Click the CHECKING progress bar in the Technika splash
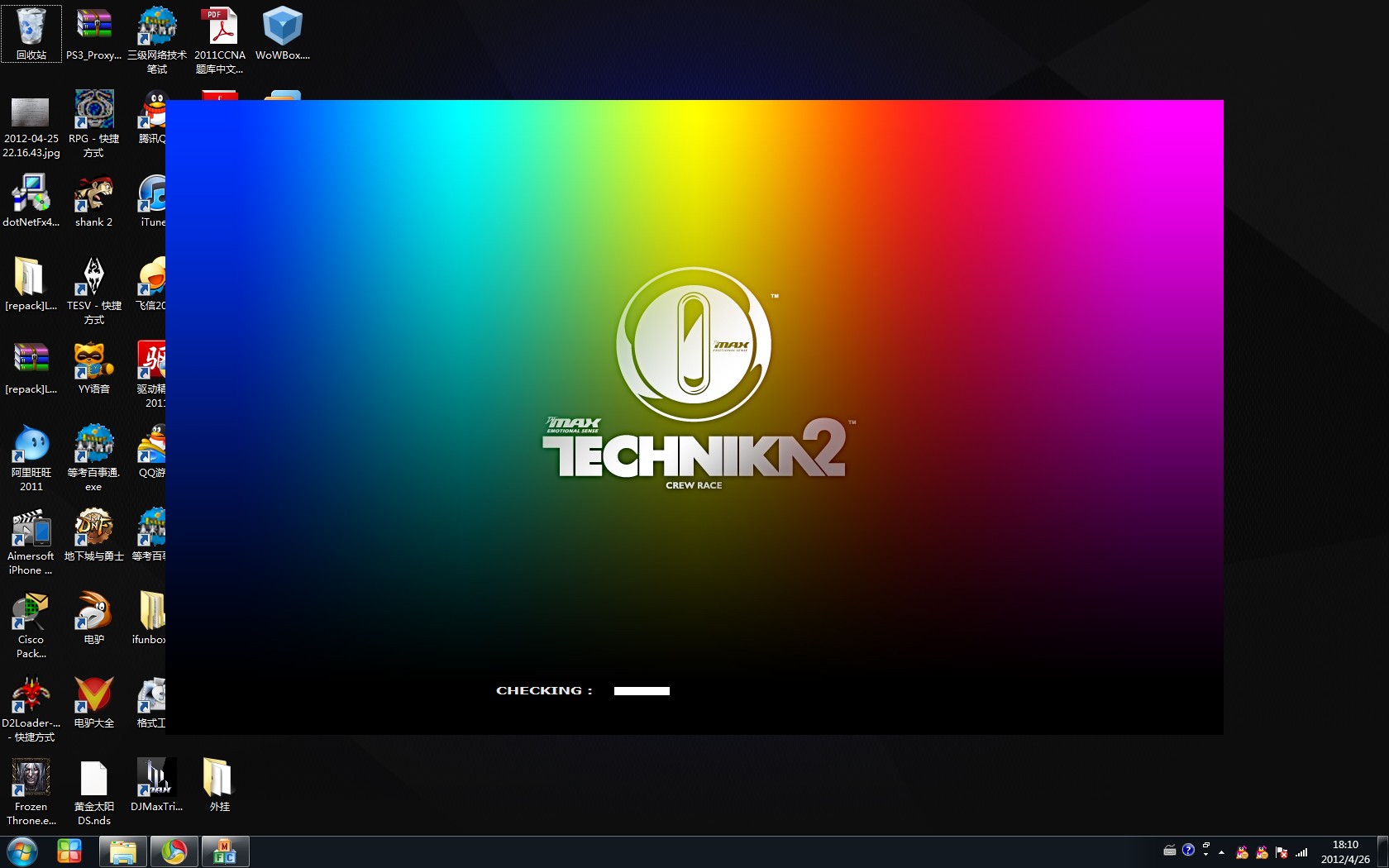Viewport: 1389px width, 868px height. click(642, 691)
